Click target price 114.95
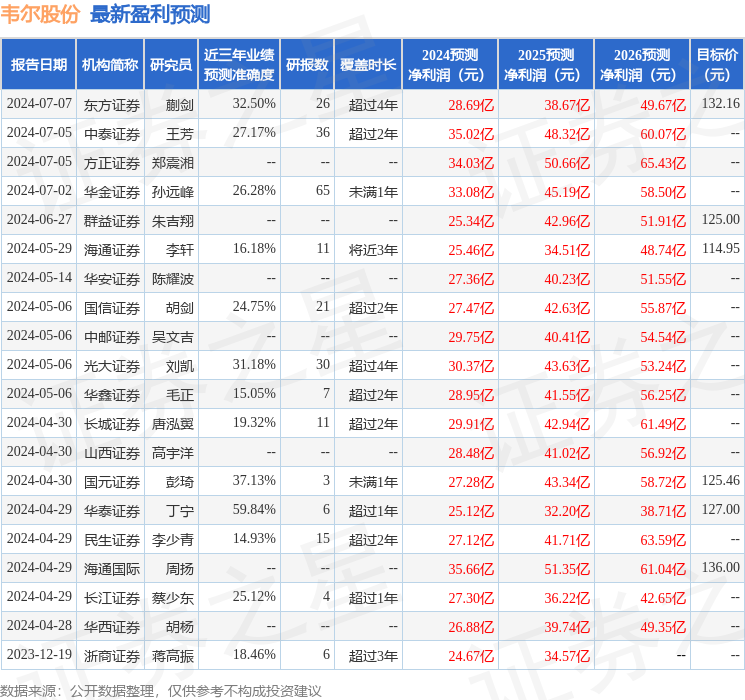The height and width of the screenshot is (700, 745). pos(721,248)
